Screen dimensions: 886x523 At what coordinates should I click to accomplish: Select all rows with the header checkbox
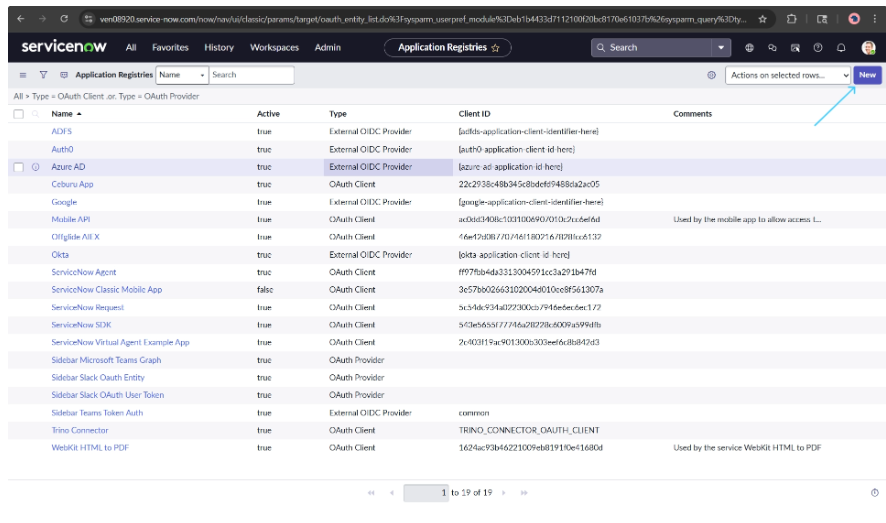[19, 114]
